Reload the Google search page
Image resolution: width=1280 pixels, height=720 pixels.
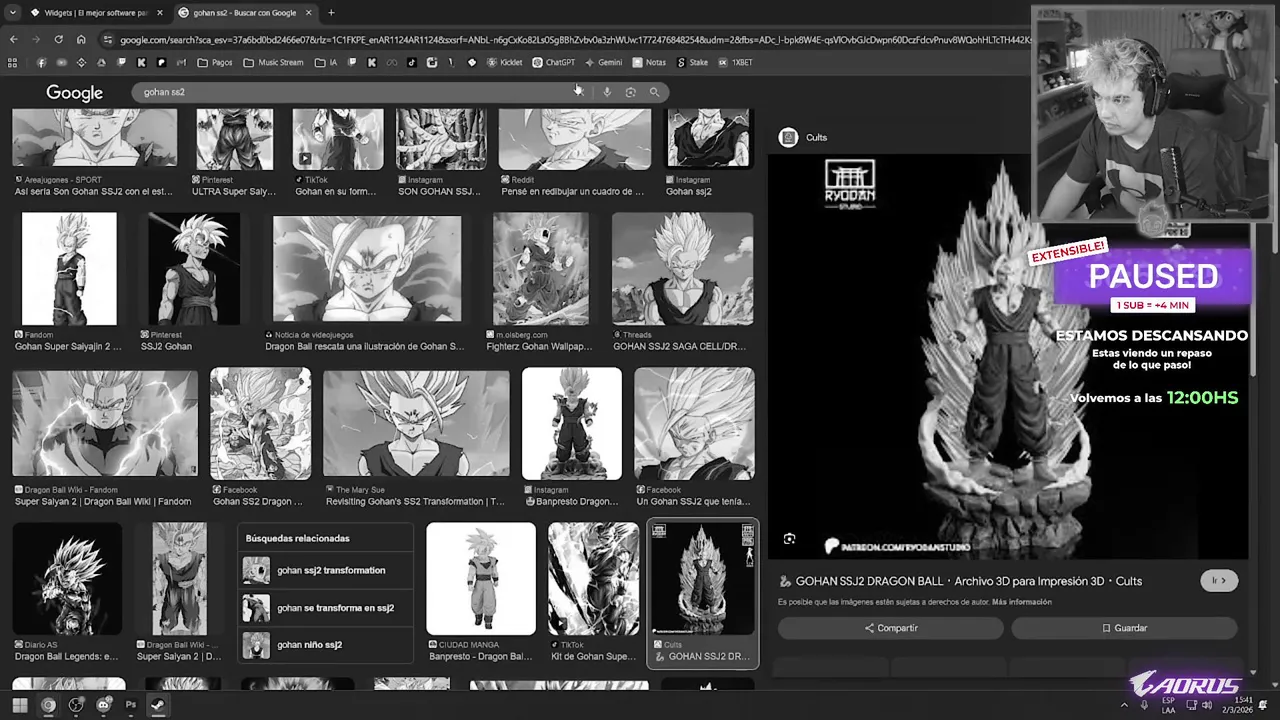58,40
